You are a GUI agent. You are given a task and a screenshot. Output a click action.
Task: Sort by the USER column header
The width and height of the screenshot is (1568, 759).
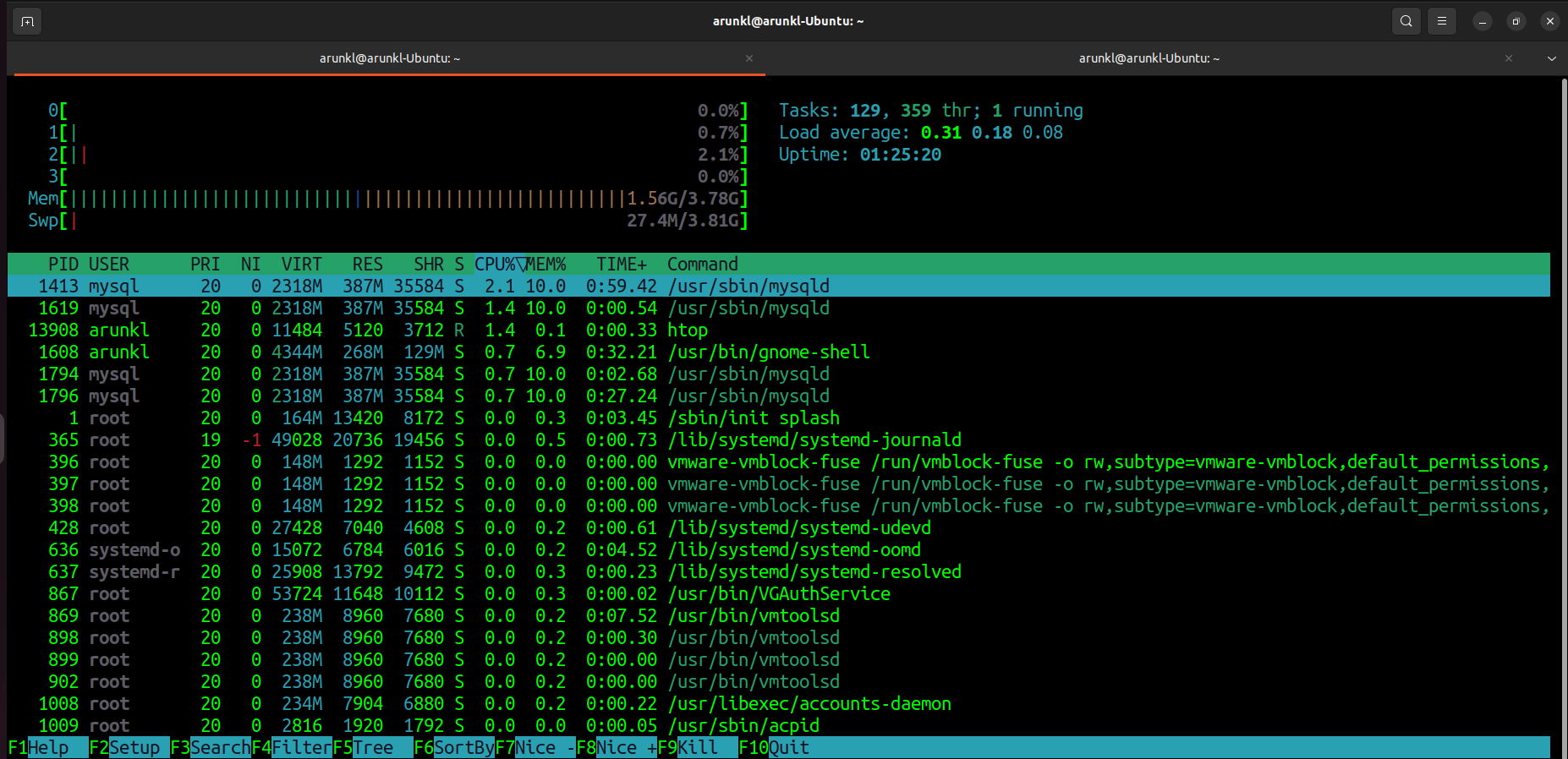pos(109,264)
